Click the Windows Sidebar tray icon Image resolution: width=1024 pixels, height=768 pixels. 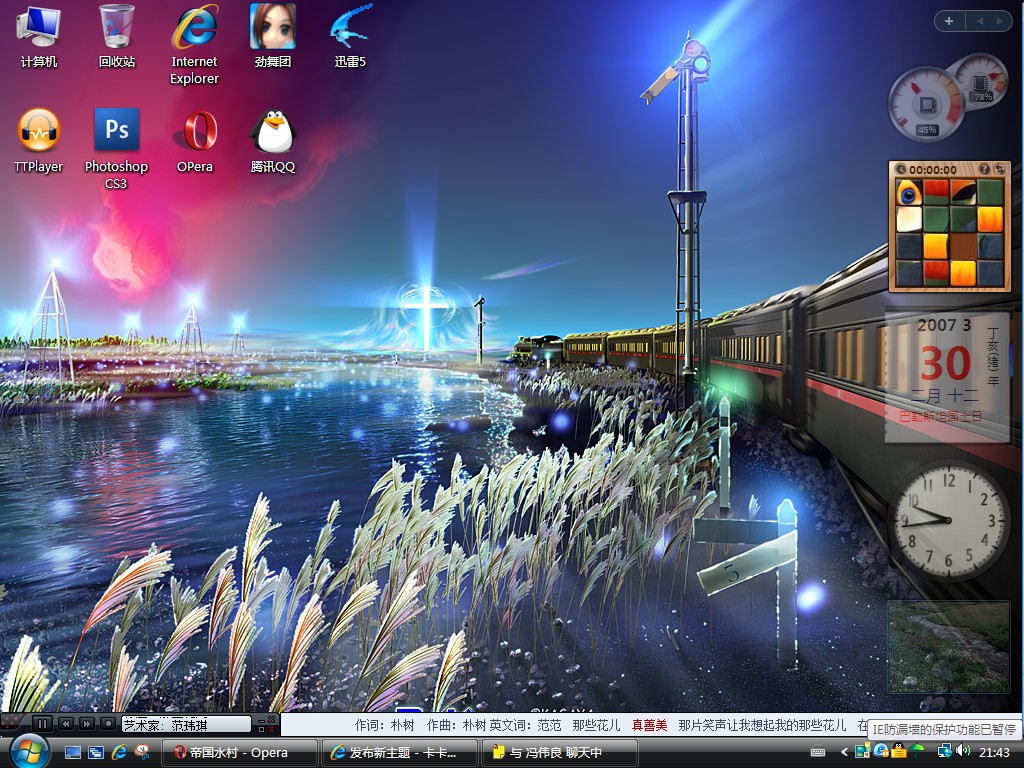point(863,750)
